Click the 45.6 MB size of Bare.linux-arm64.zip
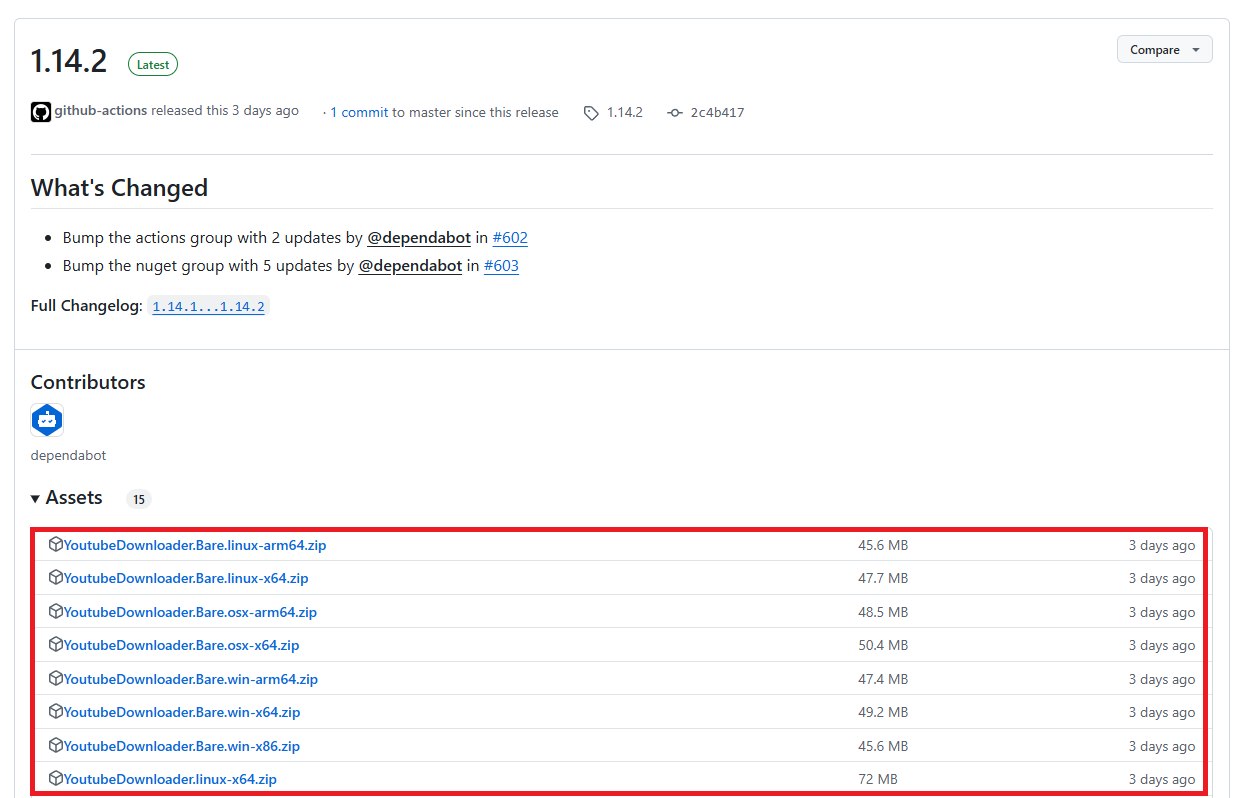This screenshot has width=1233, height=798. [x=883, y=545]
